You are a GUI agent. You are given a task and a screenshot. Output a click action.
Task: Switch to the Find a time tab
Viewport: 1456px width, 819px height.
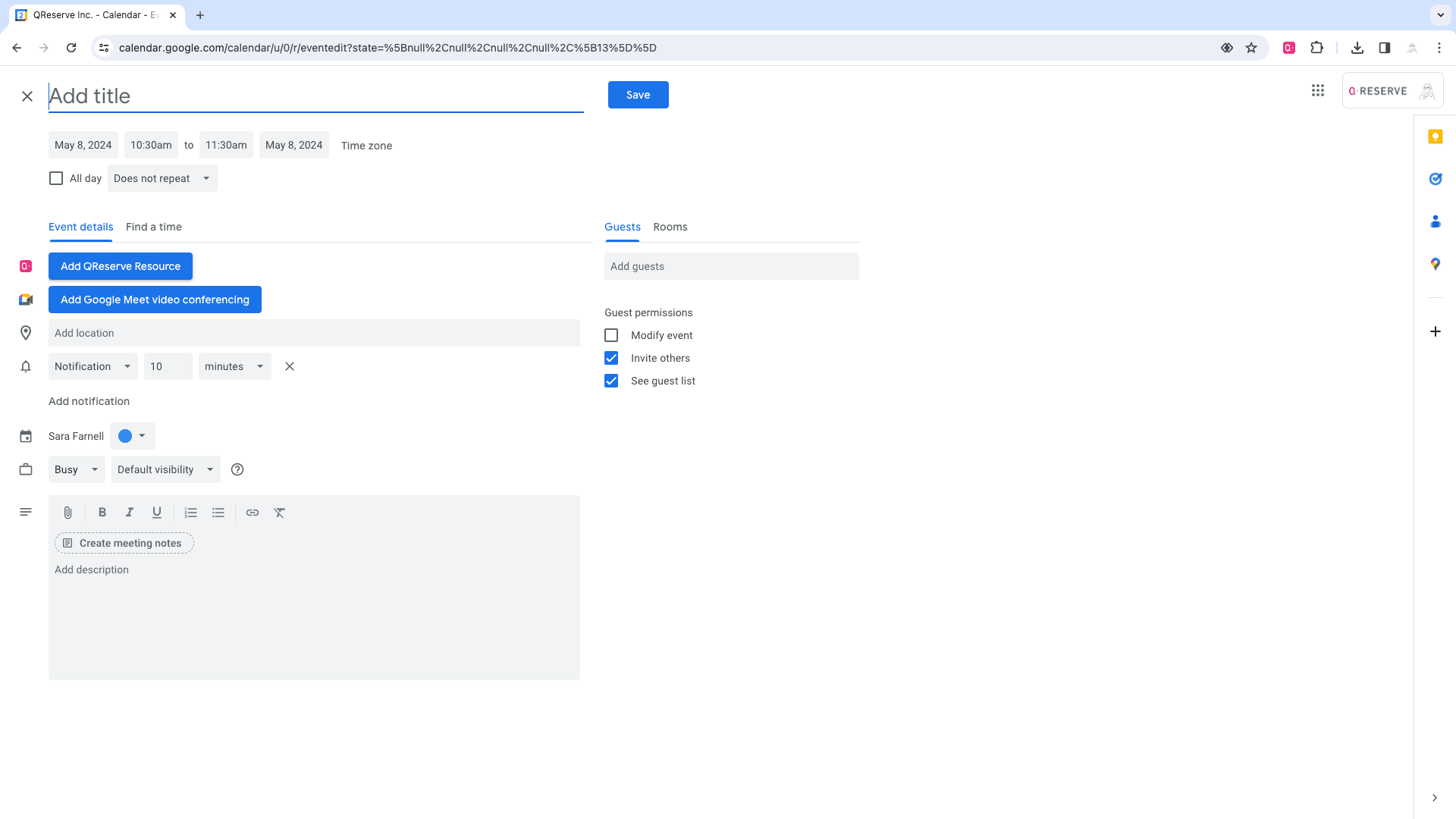click(154, 227)
